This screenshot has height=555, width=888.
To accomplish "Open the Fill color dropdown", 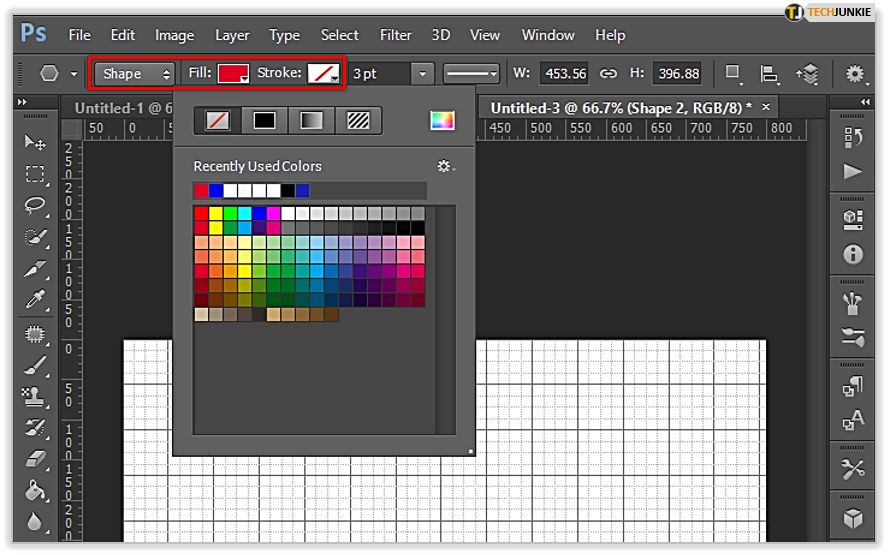I will (233, 74).
